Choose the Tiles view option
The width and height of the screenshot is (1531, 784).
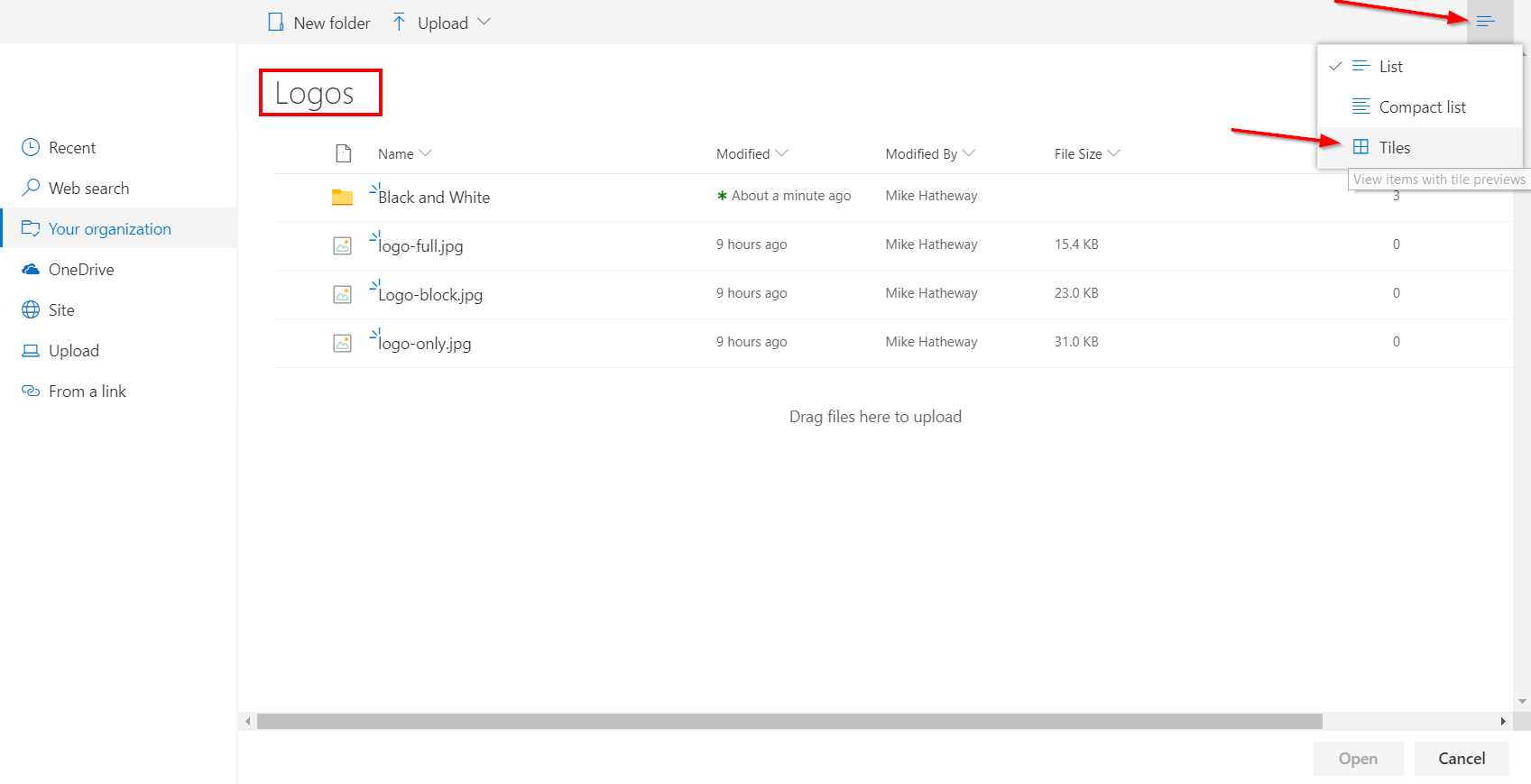pyautogui.click(x=1394, y=147)
